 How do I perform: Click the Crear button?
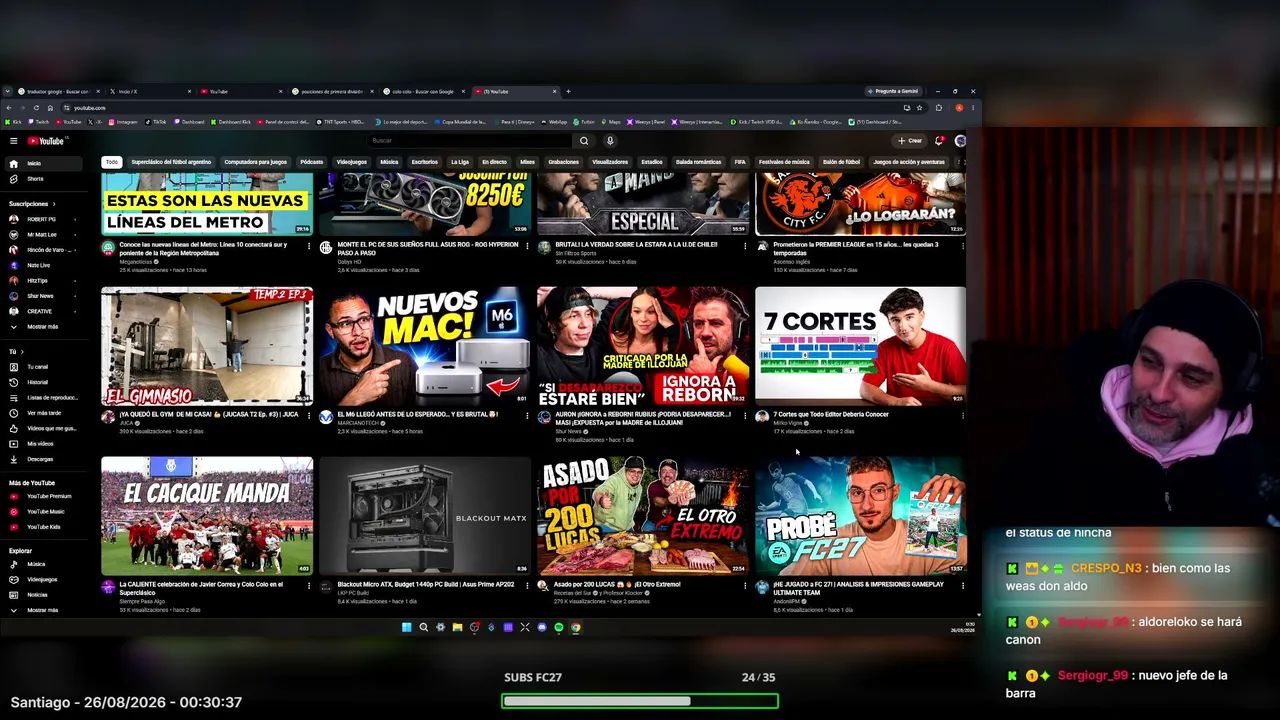tap(910, 141)
